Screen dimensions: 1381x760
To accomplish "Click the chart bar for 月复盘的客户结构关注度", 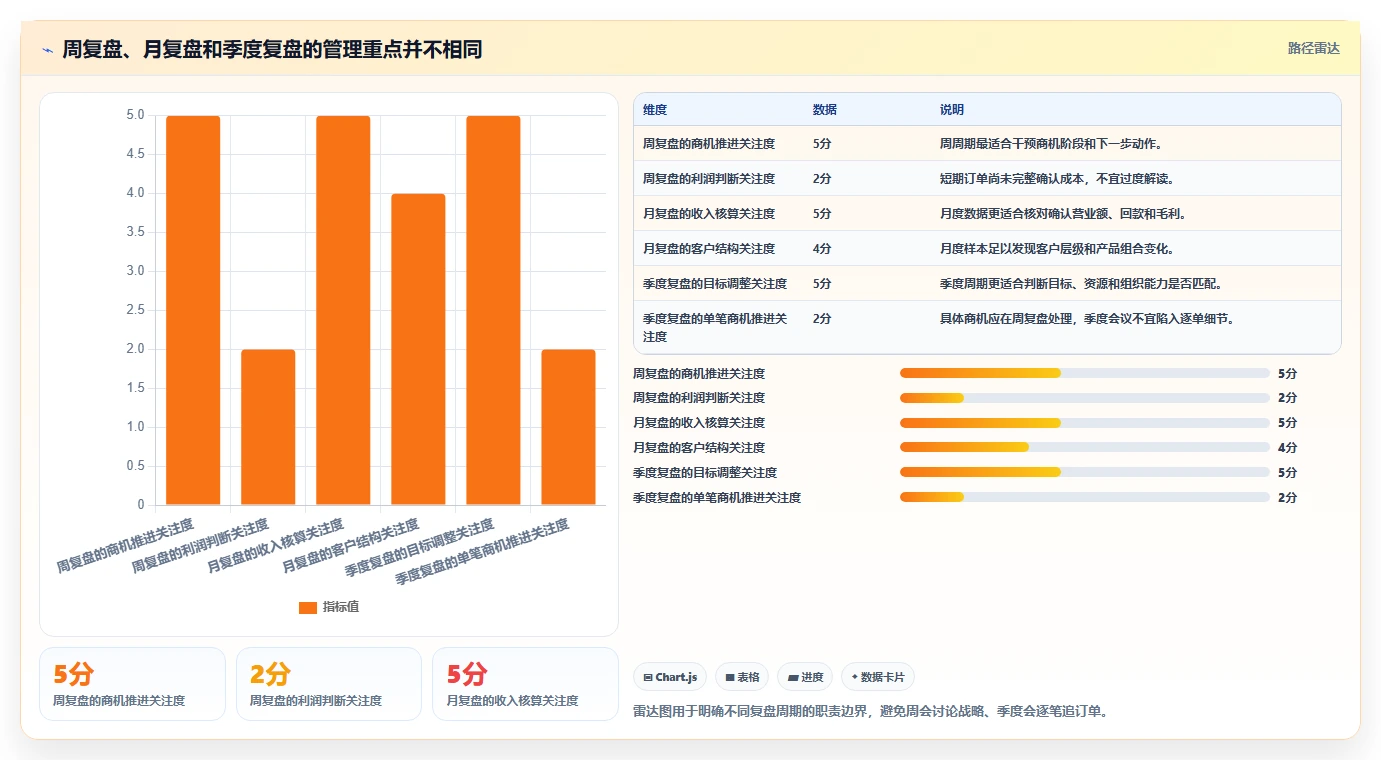I will point(418,349).
